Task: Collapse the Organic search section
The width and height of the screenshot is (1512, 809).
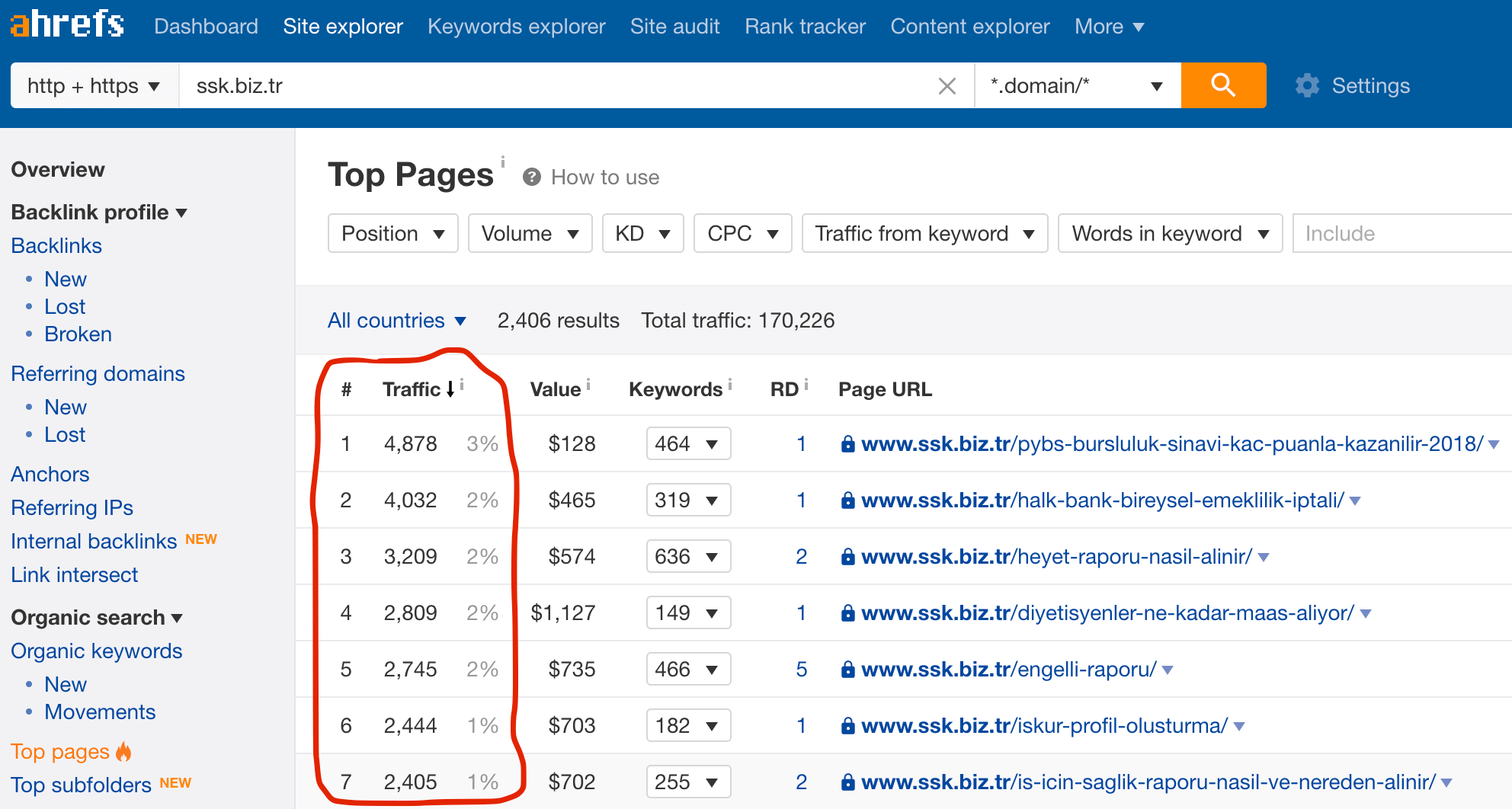Action: [97, 617]
